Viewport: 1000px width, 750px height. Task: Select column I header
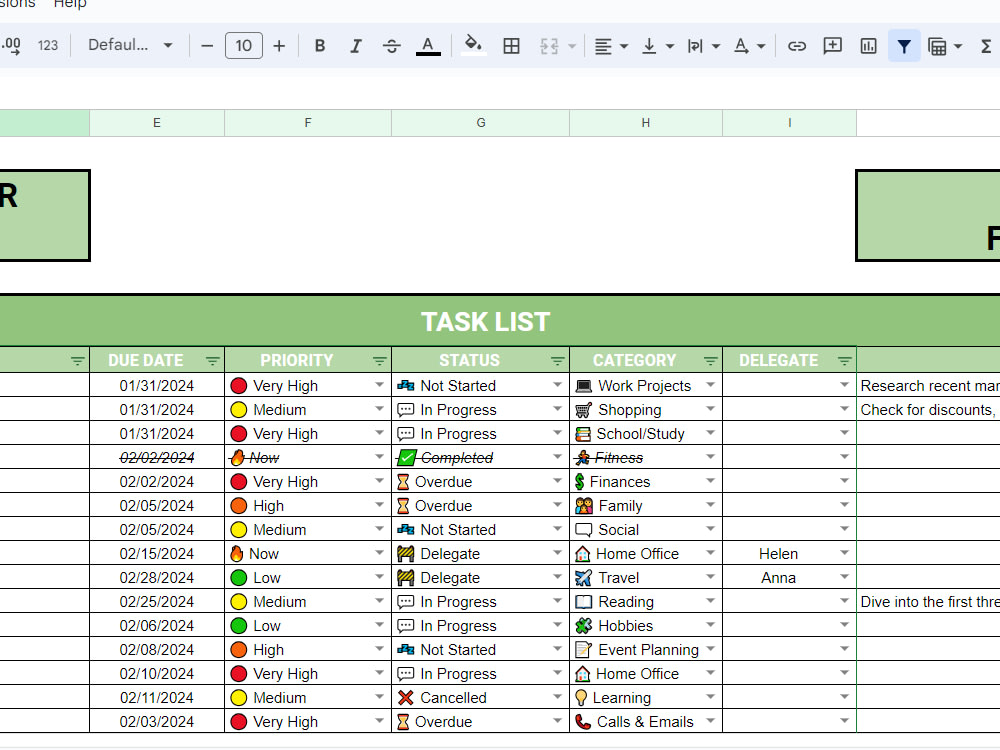[x=790, y=123]
